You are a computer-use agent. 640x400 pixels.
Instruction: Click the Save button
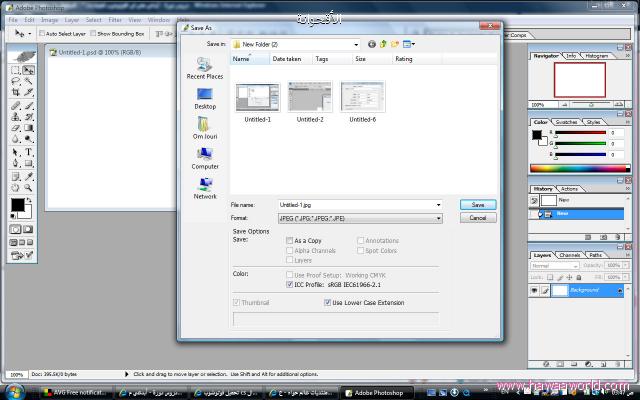477,205
